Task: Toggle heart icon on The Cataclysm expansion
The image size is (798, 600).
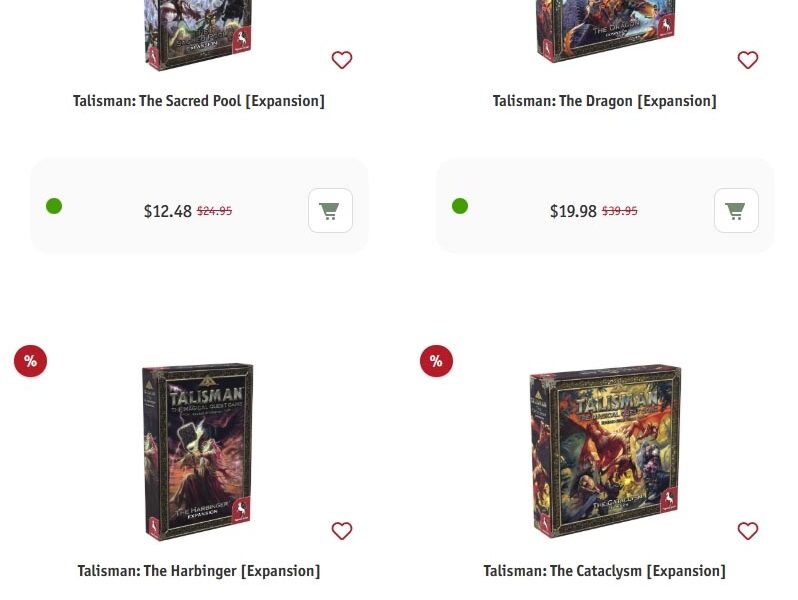Action: click(748, 531)
